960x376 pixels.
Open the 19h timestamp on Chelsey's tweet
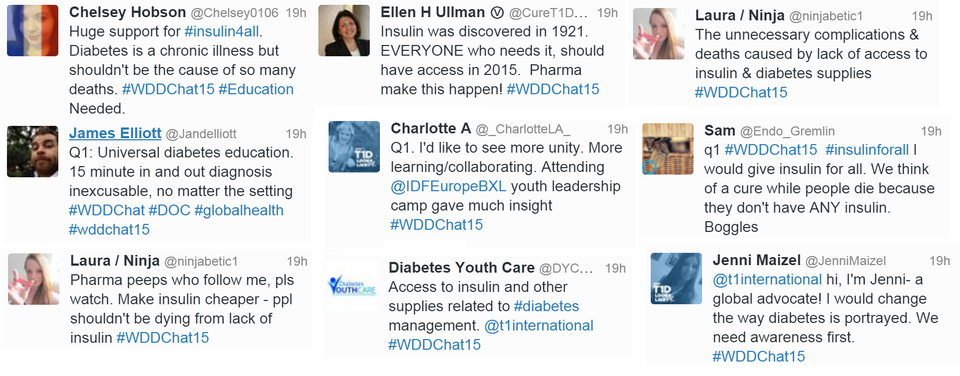(297, 12)
